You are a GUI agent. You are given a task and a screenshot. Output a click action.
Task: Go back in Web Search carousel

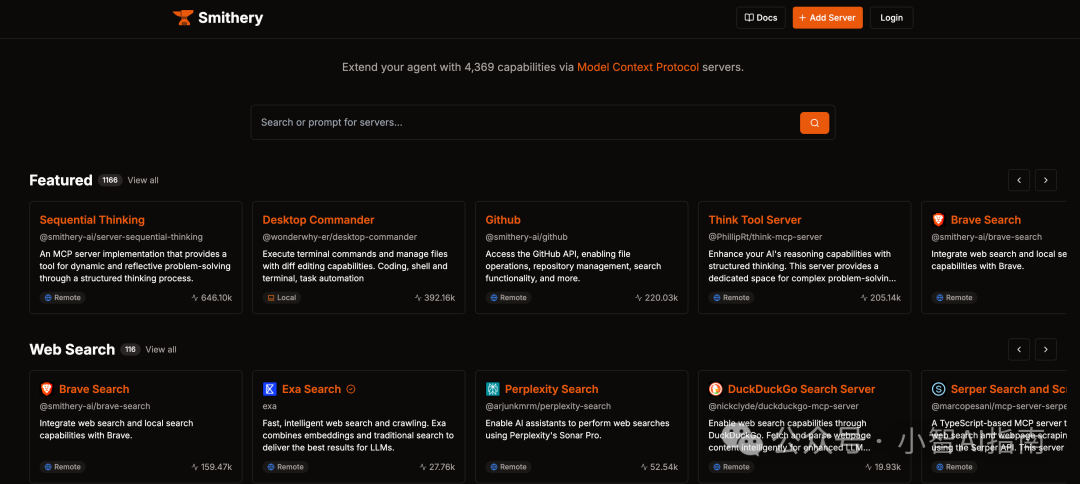(x=1018, y=349)
